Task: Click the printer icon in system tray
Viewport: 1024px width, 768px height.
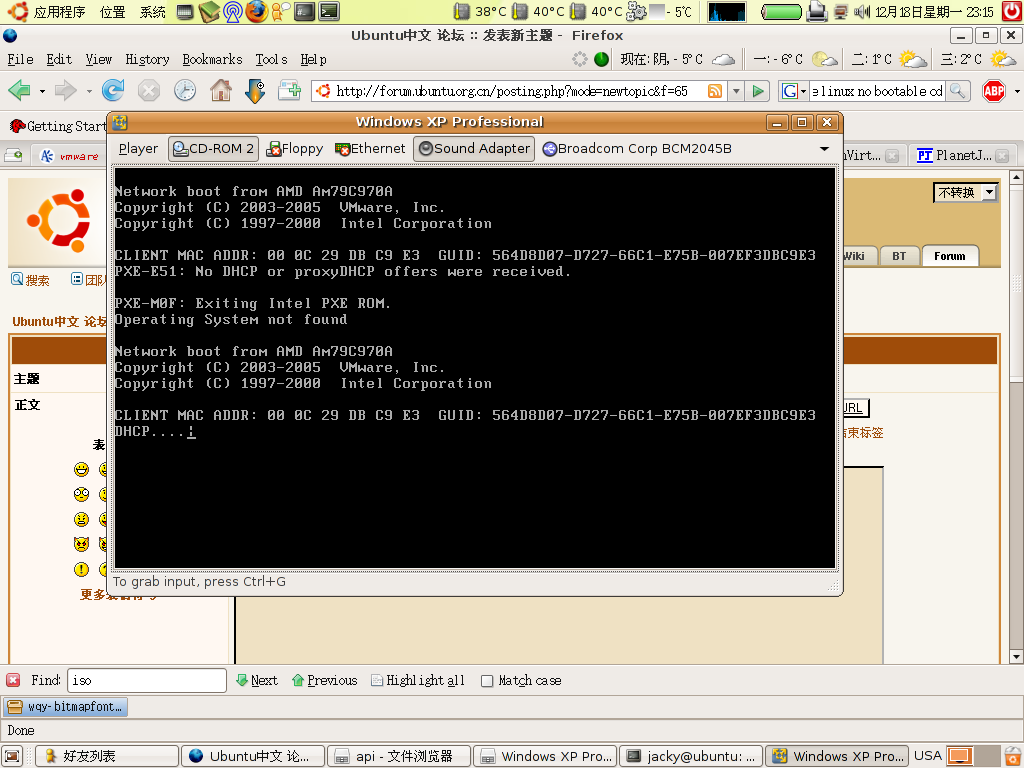Action: (817, 11)
